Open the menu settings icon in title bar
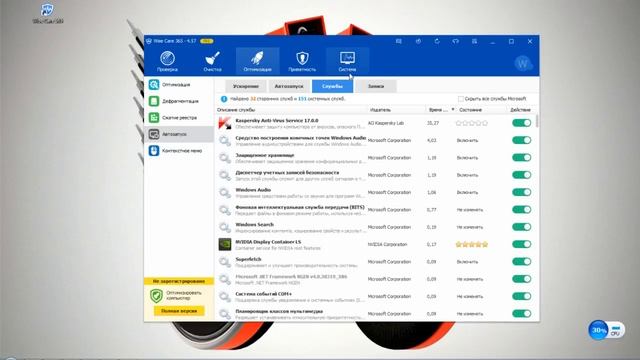This screenshot has height=360, width=640. [x=474, y=41]
